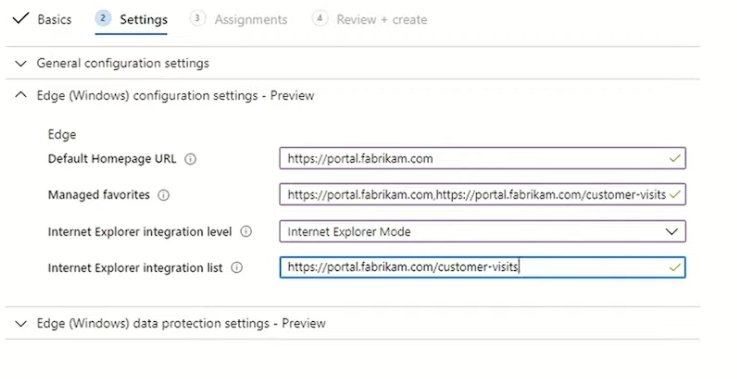This screenshot has height=379, width=737.
Task: Click validation checkmark in Default Homepage URL field
Action: [675, 158]
